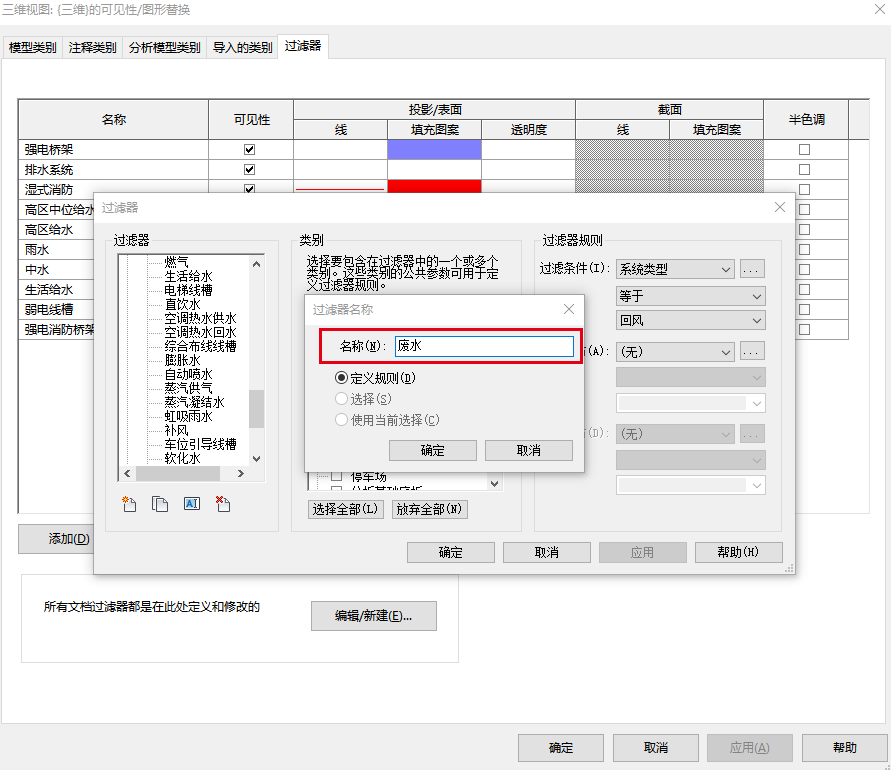Open the 回风 value dropdown

click(690, 321)
